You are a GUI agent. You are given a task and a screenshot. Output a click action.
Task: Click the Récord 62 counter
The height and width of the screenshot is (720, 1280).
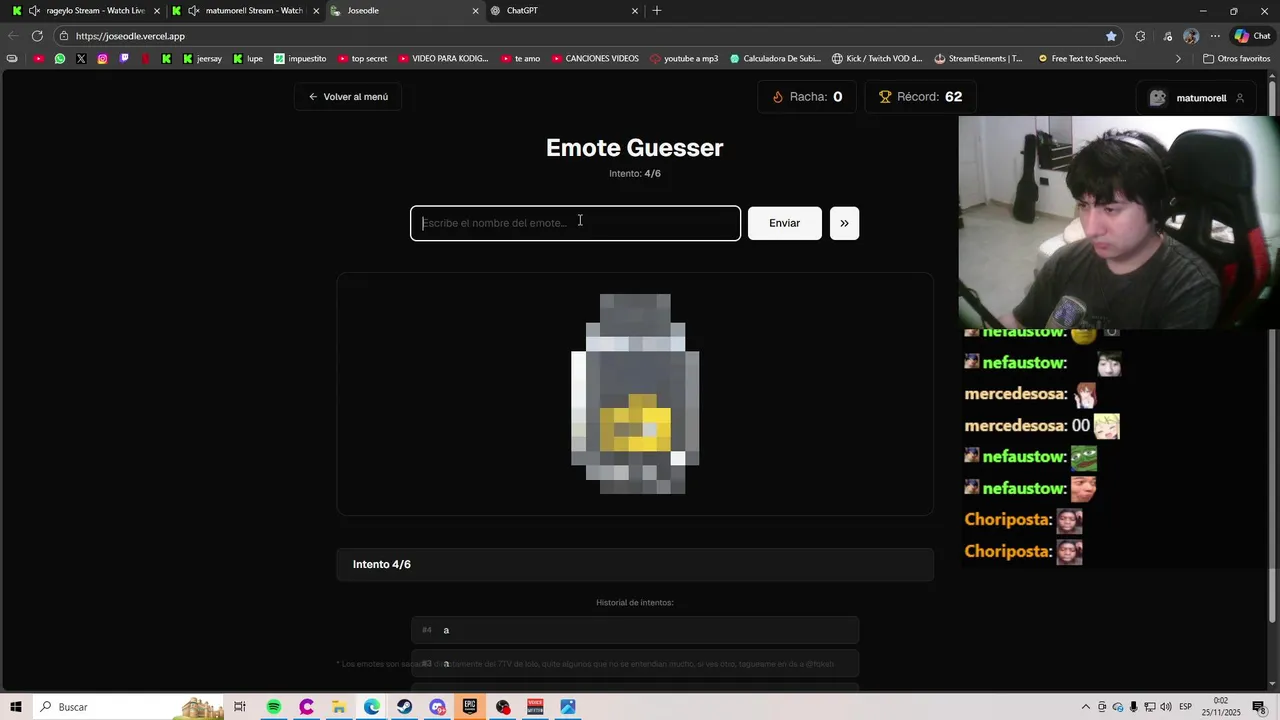[x=920, y=97]
